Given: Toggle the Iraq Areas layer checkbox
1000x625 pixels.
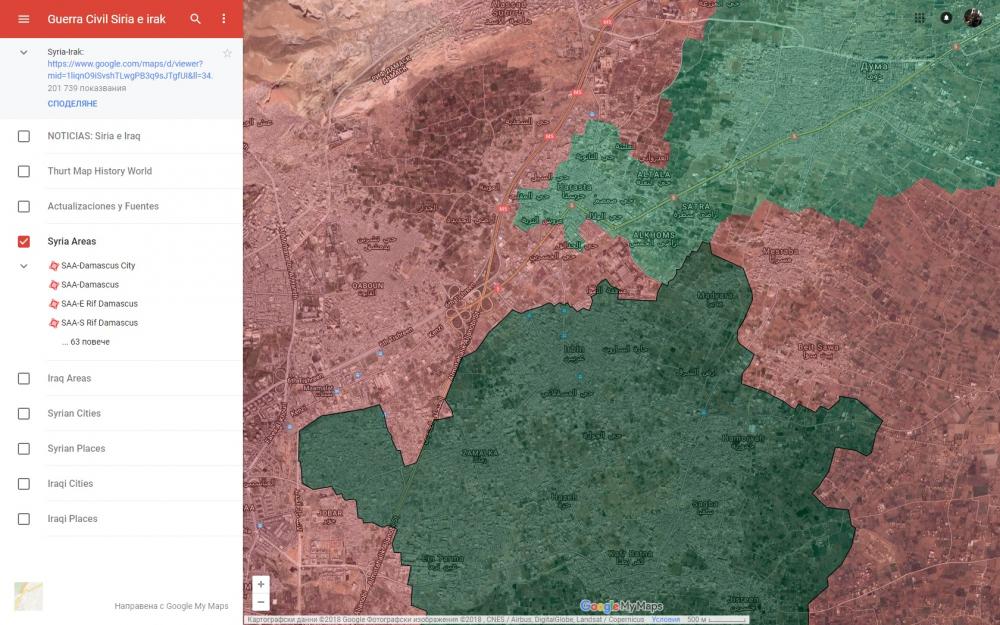Looking at the screenshot, I should 24,378.
